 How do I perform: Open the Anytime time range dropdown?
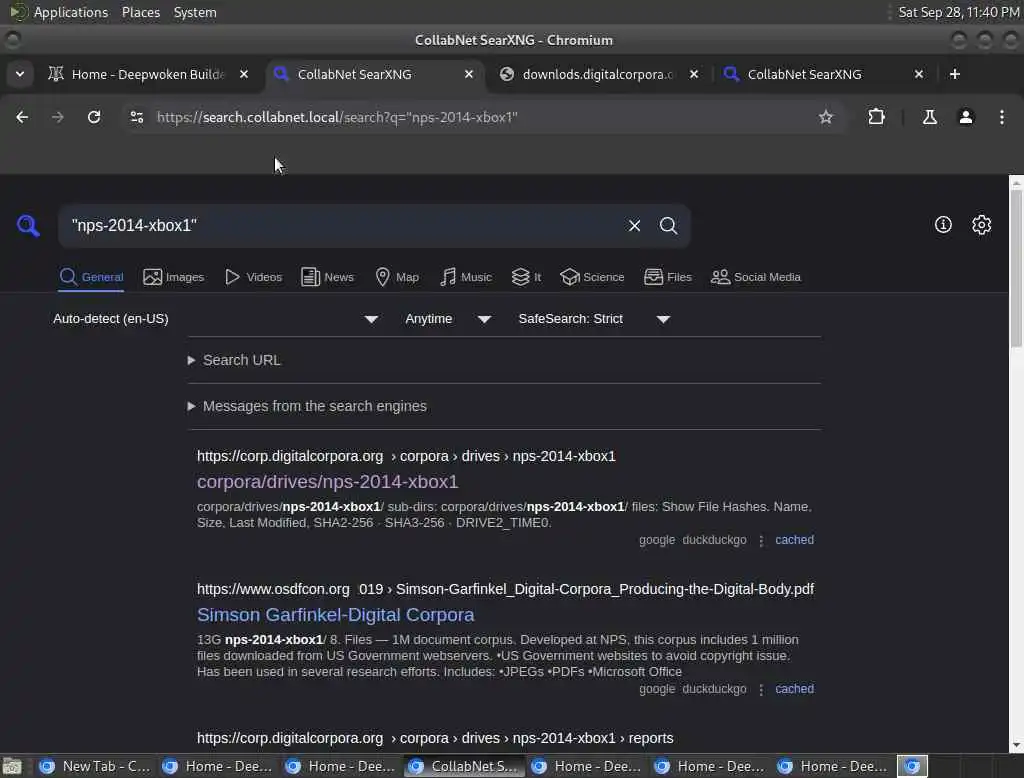[x=448, y=319]
